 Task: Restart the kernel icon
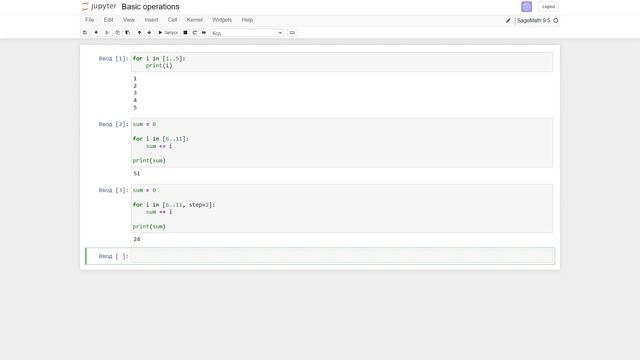coord(195,33)
